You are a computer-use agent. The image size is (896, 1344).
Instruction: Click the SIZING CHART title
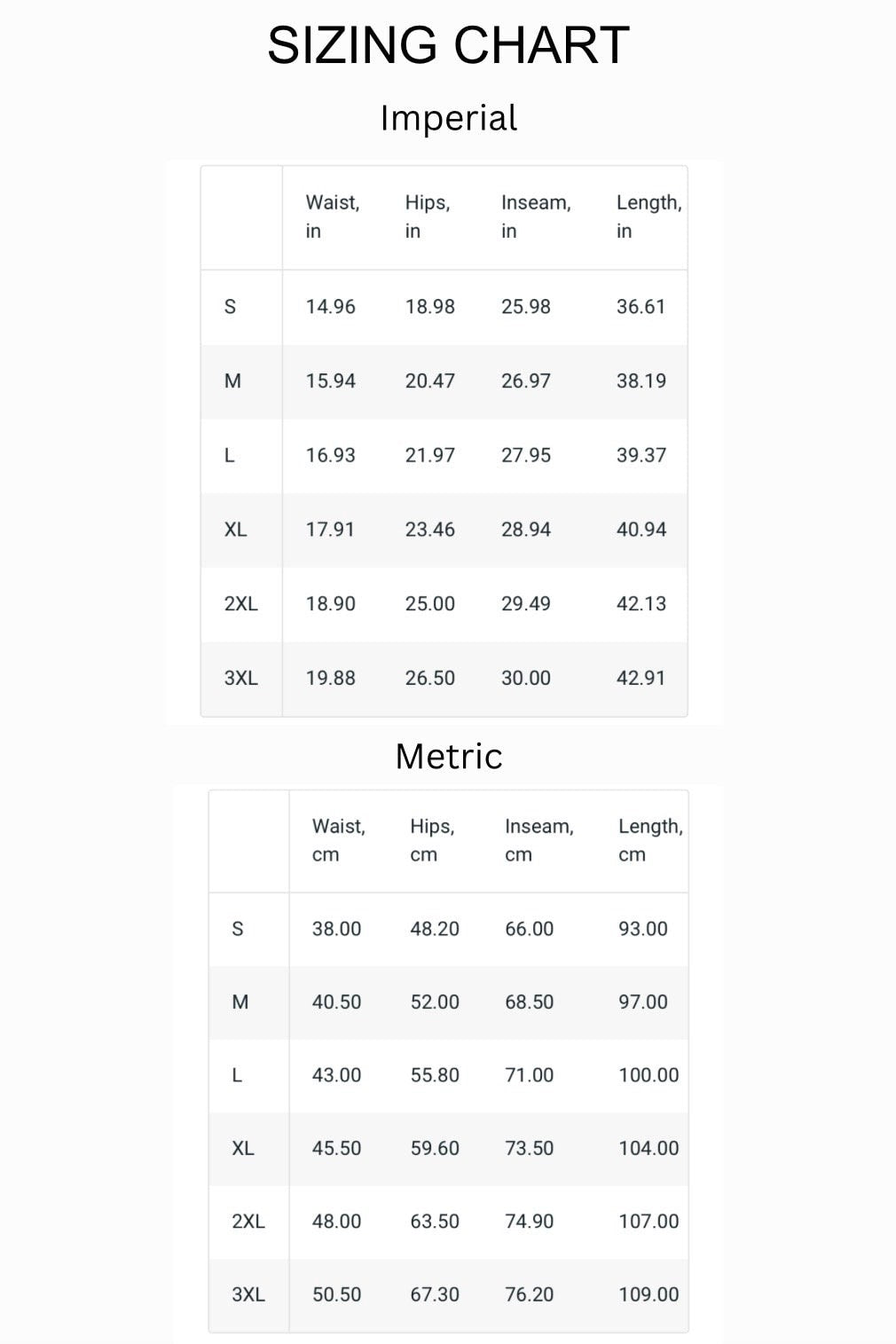tap(448, 45)
